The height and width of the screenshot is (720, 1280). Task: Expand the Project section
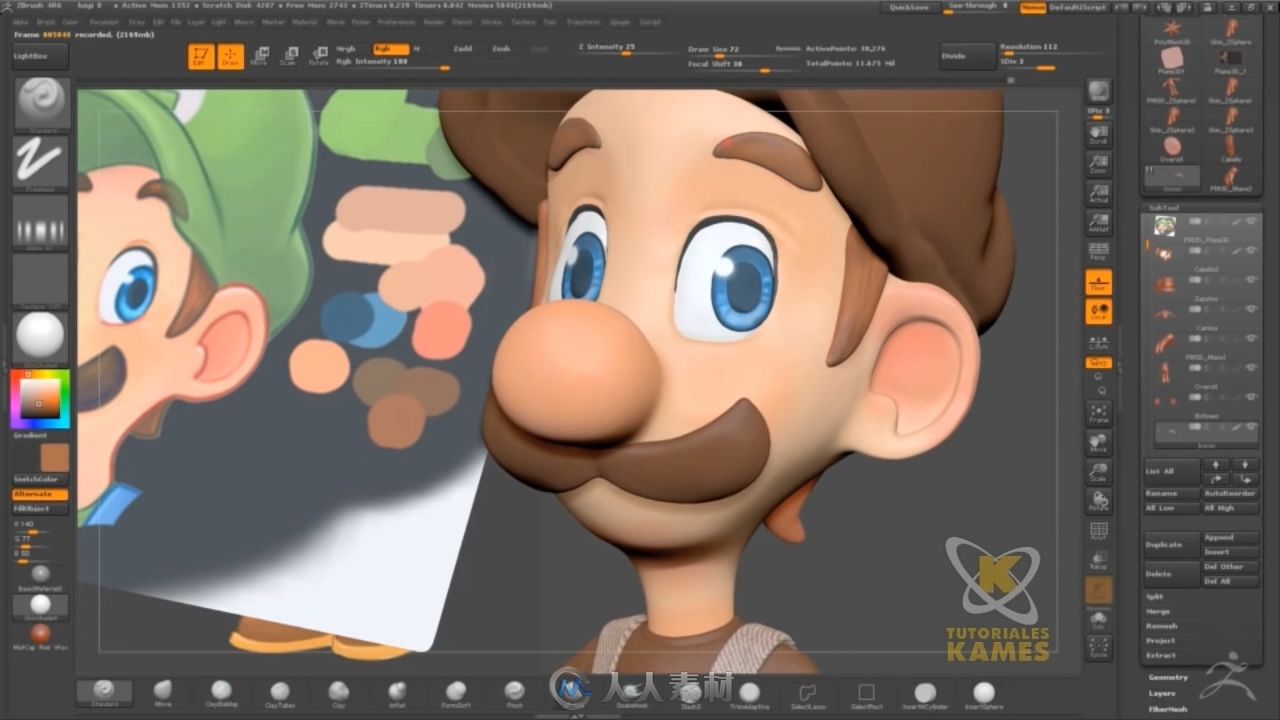point(1161,641)
